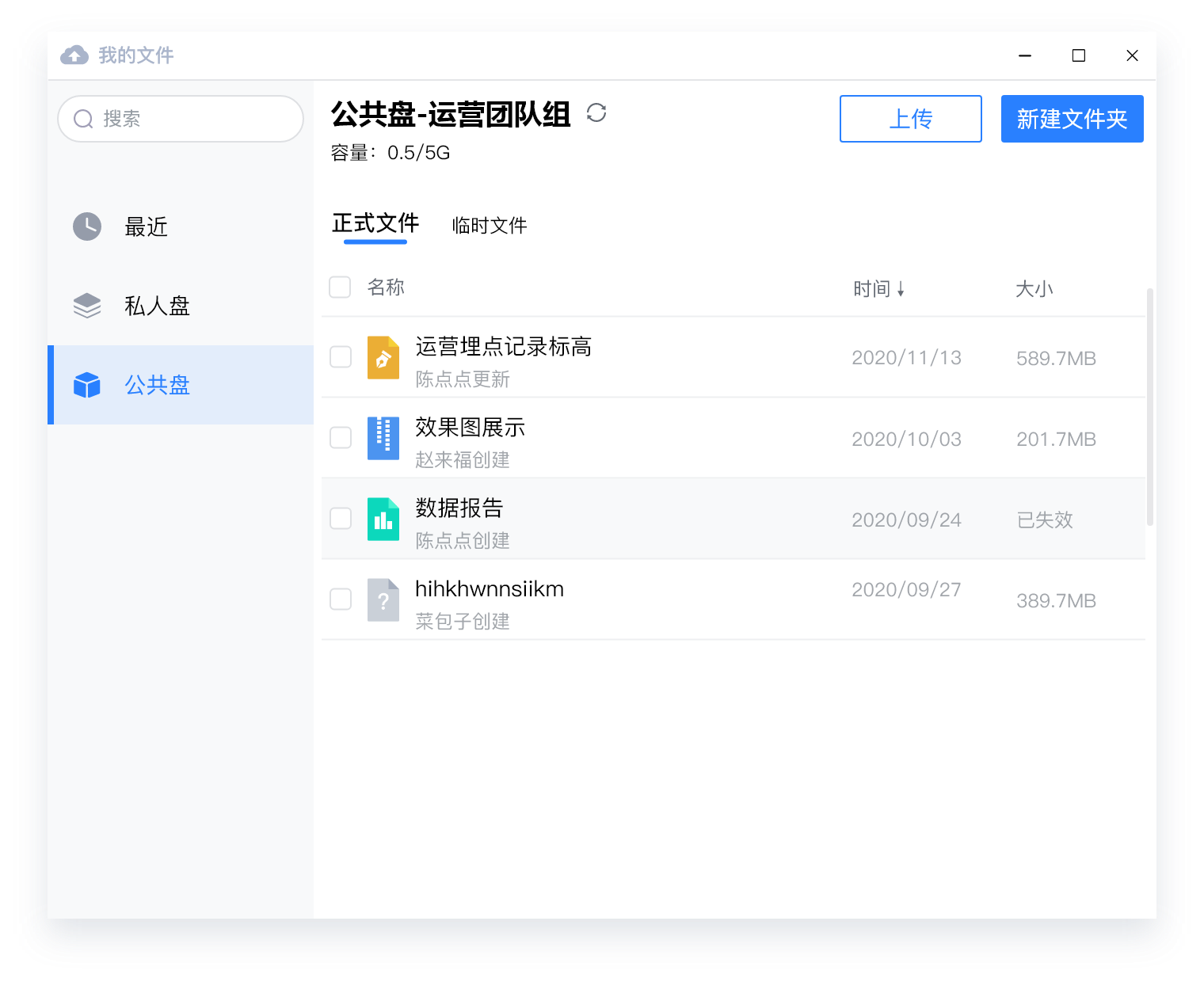This screenshot has width=1204, height=982.
Task: Click the date 2020/09/27
Action: tap(907, 589)
